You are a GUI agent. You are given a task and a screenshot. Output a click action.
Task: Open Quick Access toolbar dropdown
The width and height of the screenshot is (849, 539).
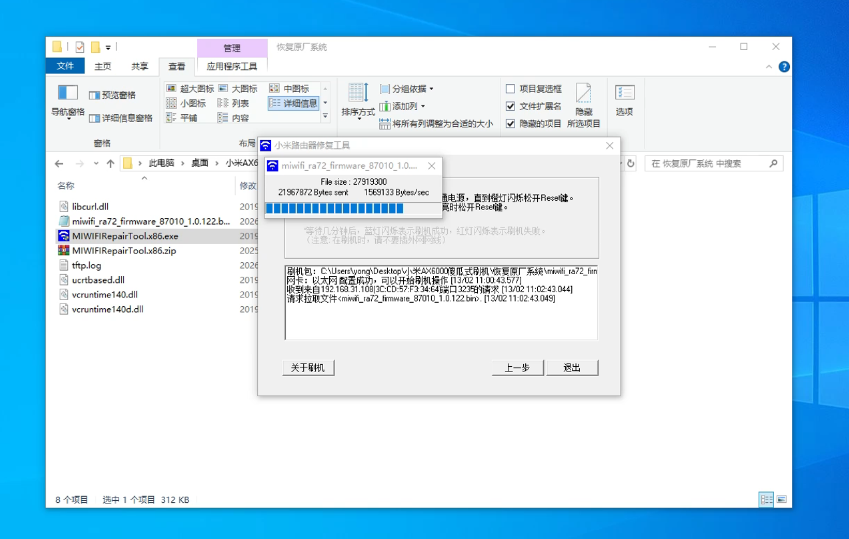108,48
